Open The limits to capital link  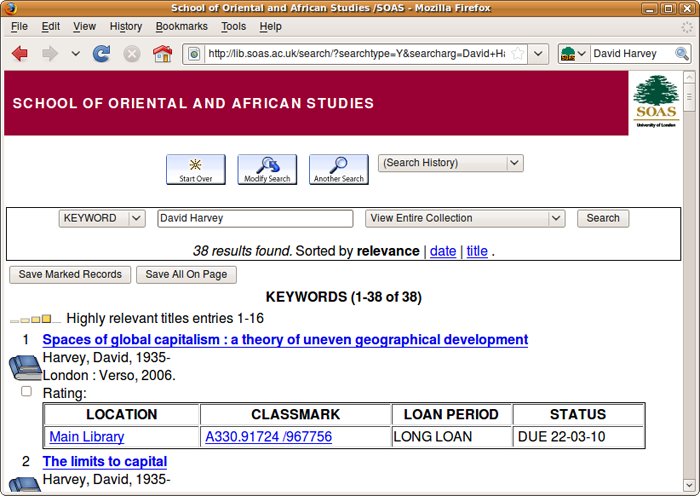pos(105,461)
